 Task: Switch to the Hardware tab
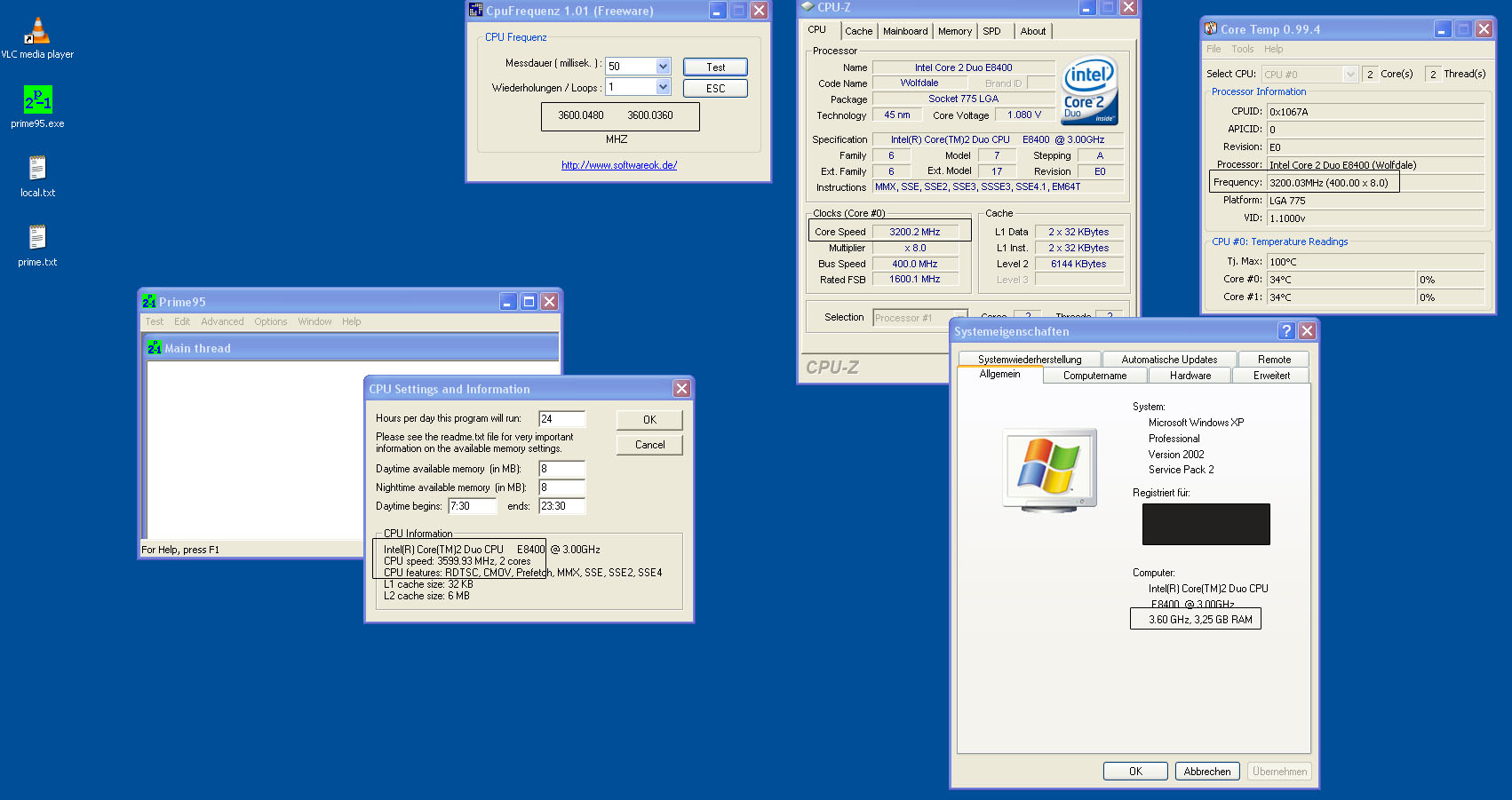point(1190,376)
